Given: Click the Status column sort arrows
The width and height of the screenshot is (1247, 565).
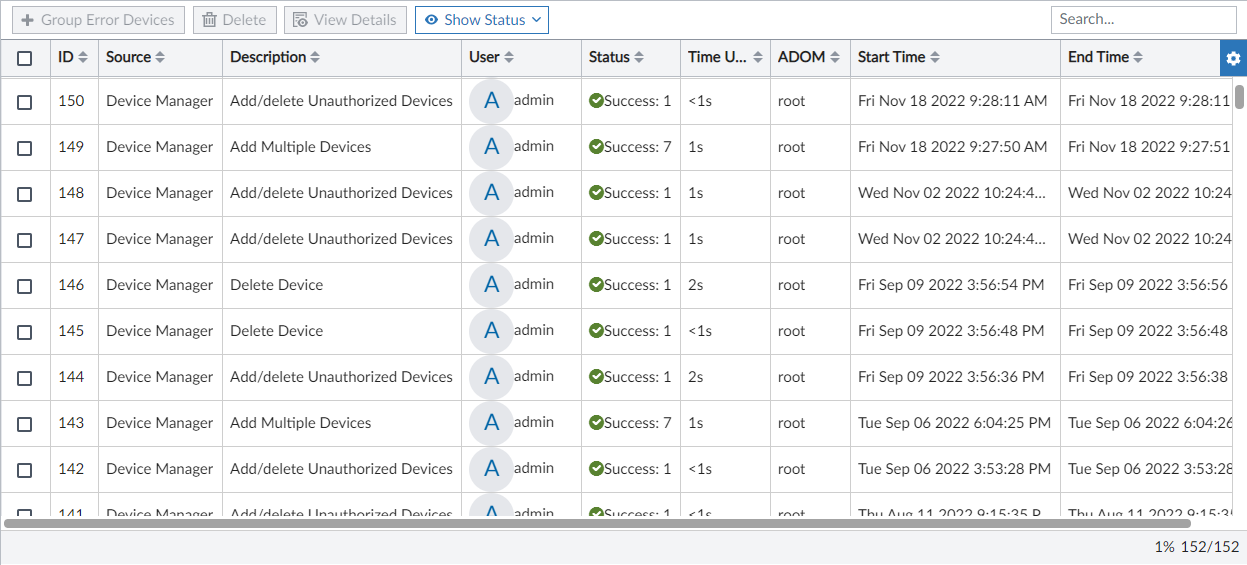Looking at the screenshot, I should coord(639,58).
